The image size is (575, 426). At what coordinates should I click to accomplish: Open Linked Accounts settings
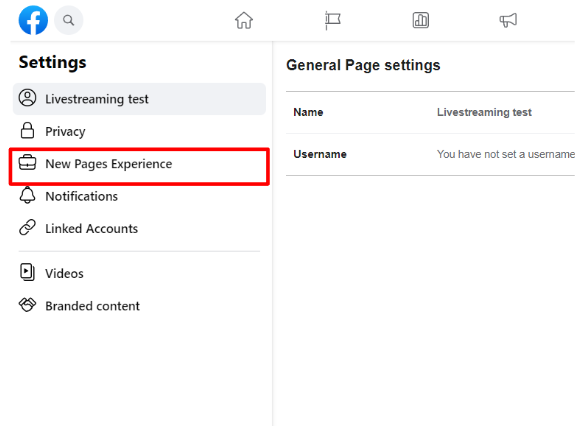tap(139, 228)
